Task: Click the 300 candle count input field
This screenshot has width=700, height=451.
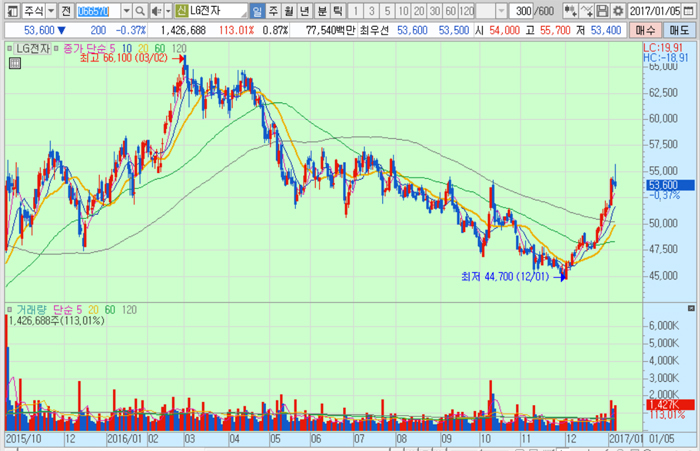Action: click(522, 11)
